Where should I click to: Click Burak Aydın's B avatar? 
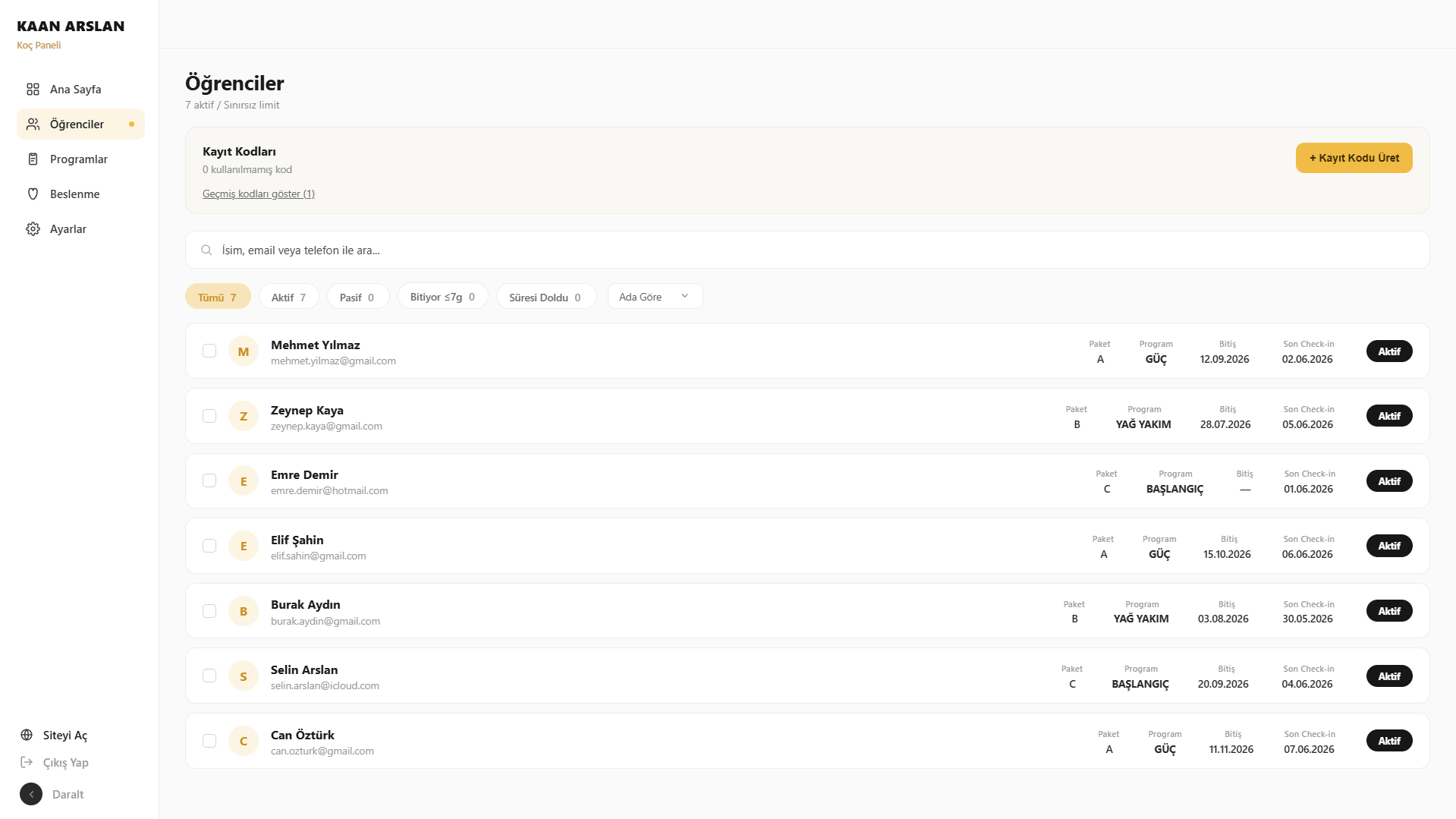pos(244,611)
